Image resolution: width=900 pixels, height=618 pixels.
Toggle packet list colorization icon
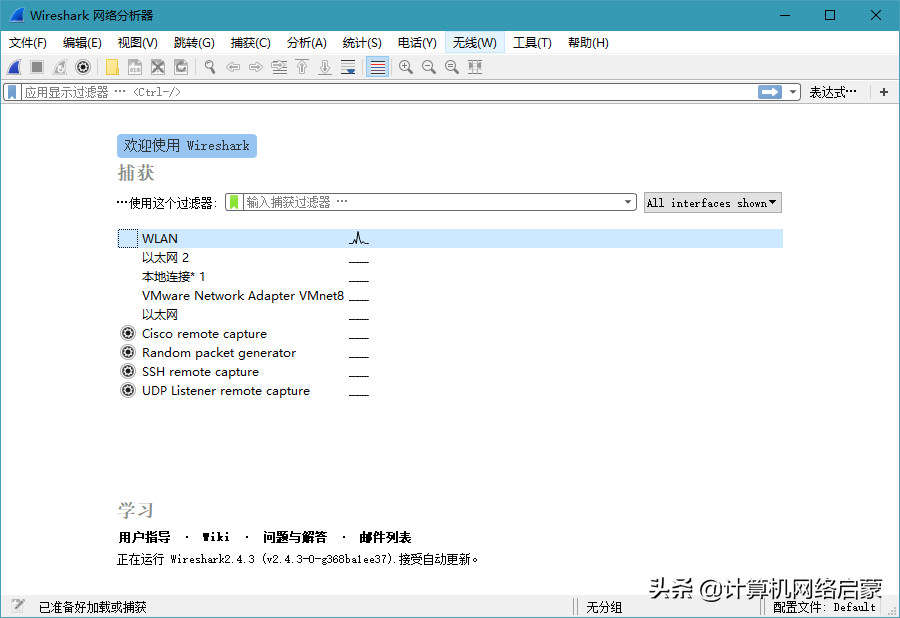375,67
